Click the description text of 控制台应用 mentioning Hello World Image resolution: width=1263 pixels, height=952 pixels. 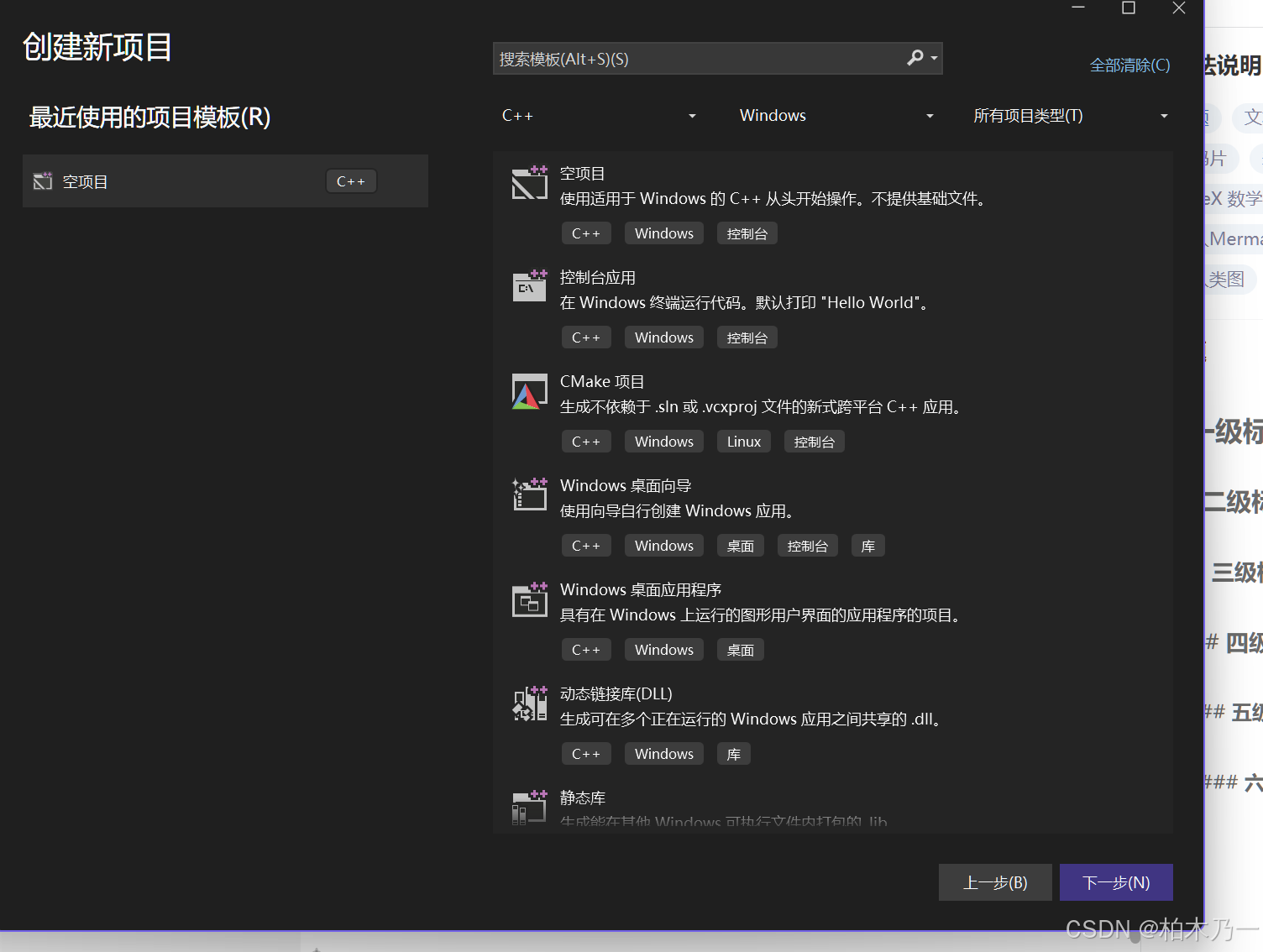tap(745, 303)
